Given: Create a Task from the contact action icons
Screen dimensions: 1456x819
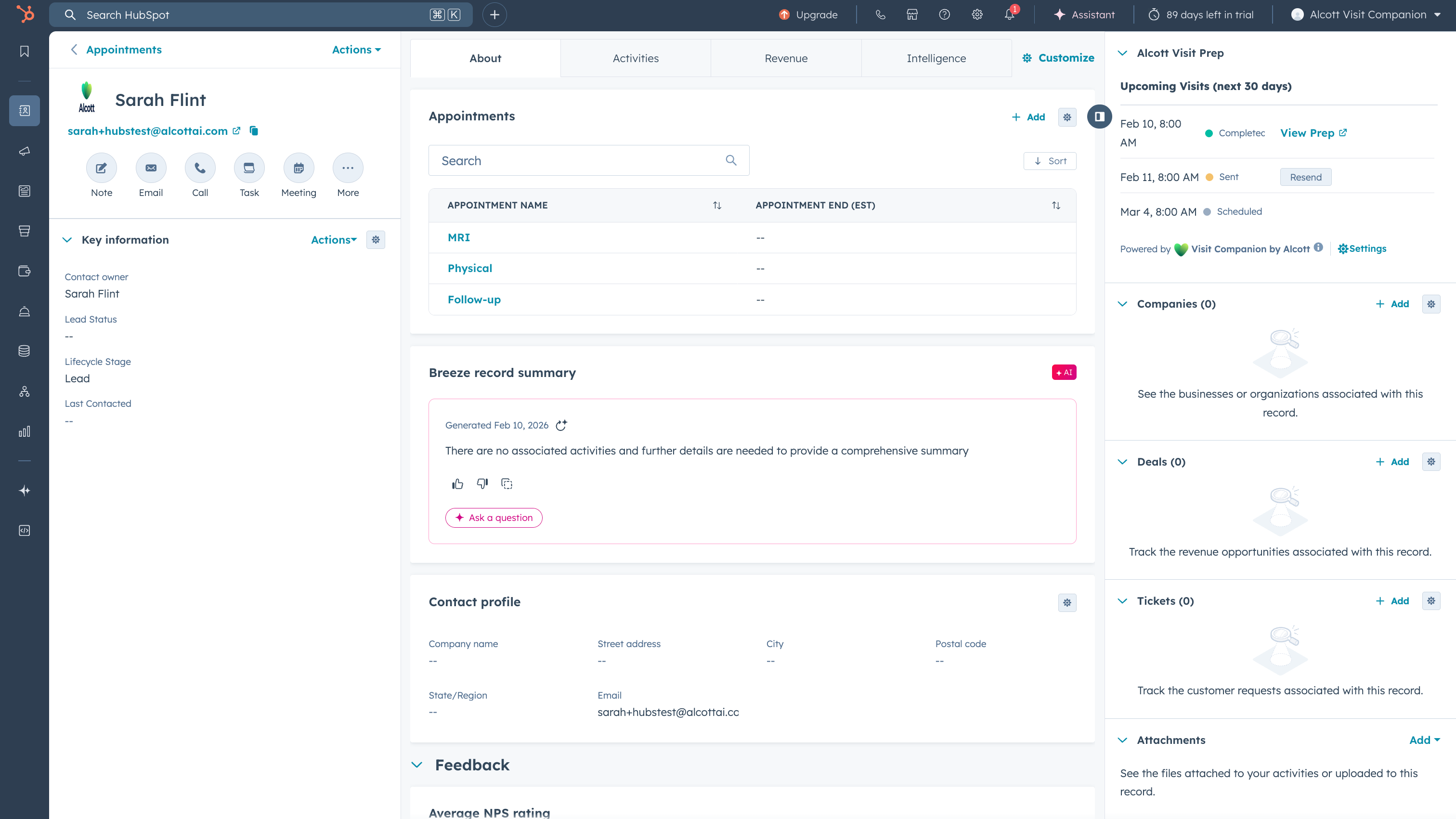Looking at the screenshot, I should point(249,168).
